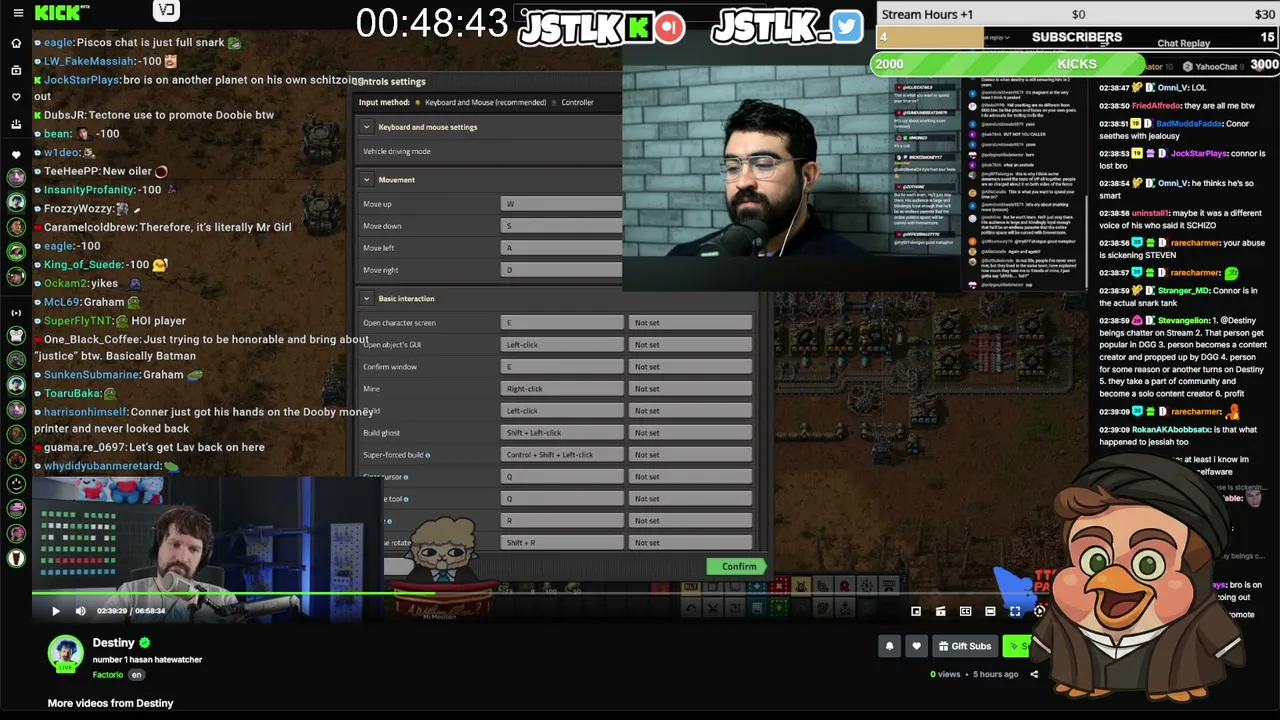Click the 'en' language tag
The width and height of the screenshot is (1280, 720).
[137, 675]
